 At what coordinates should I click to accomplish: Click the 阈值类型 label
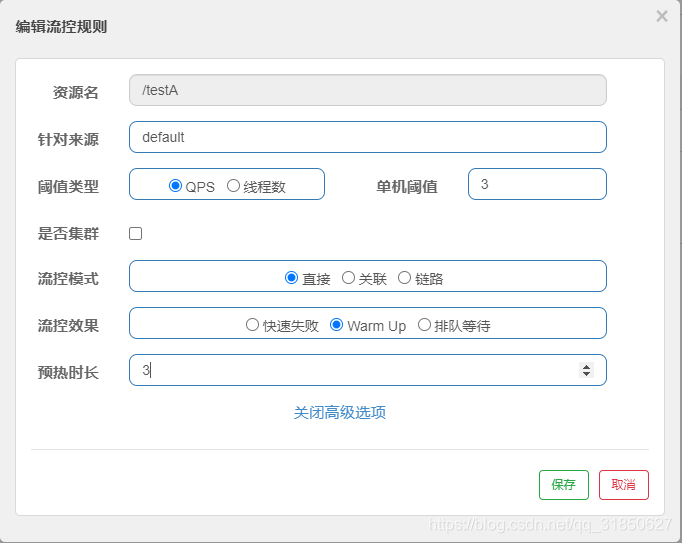point(68,187)
